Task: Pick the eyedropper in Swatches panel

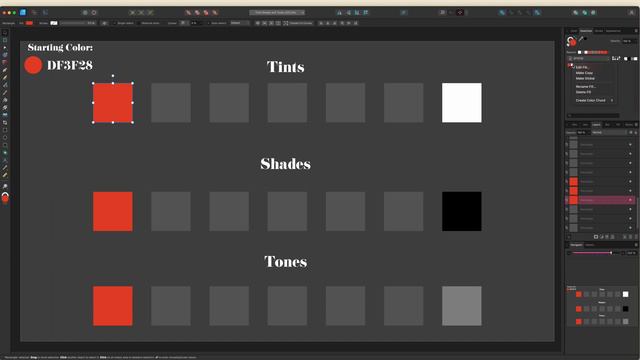Action: pyautogui.click(x=581, y=39)
